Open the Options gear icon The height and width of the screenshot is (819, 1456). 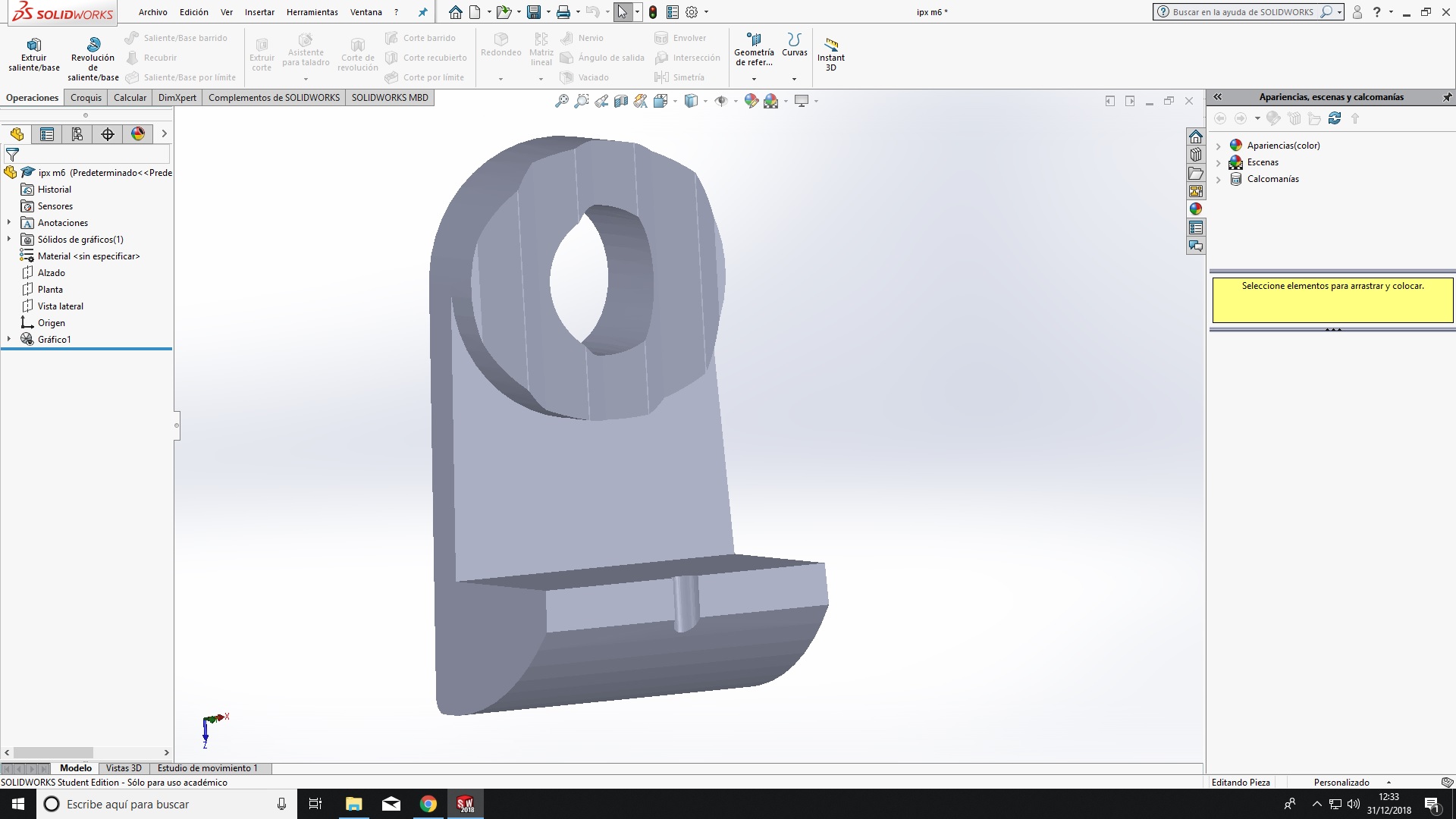(x=692, y=12)
